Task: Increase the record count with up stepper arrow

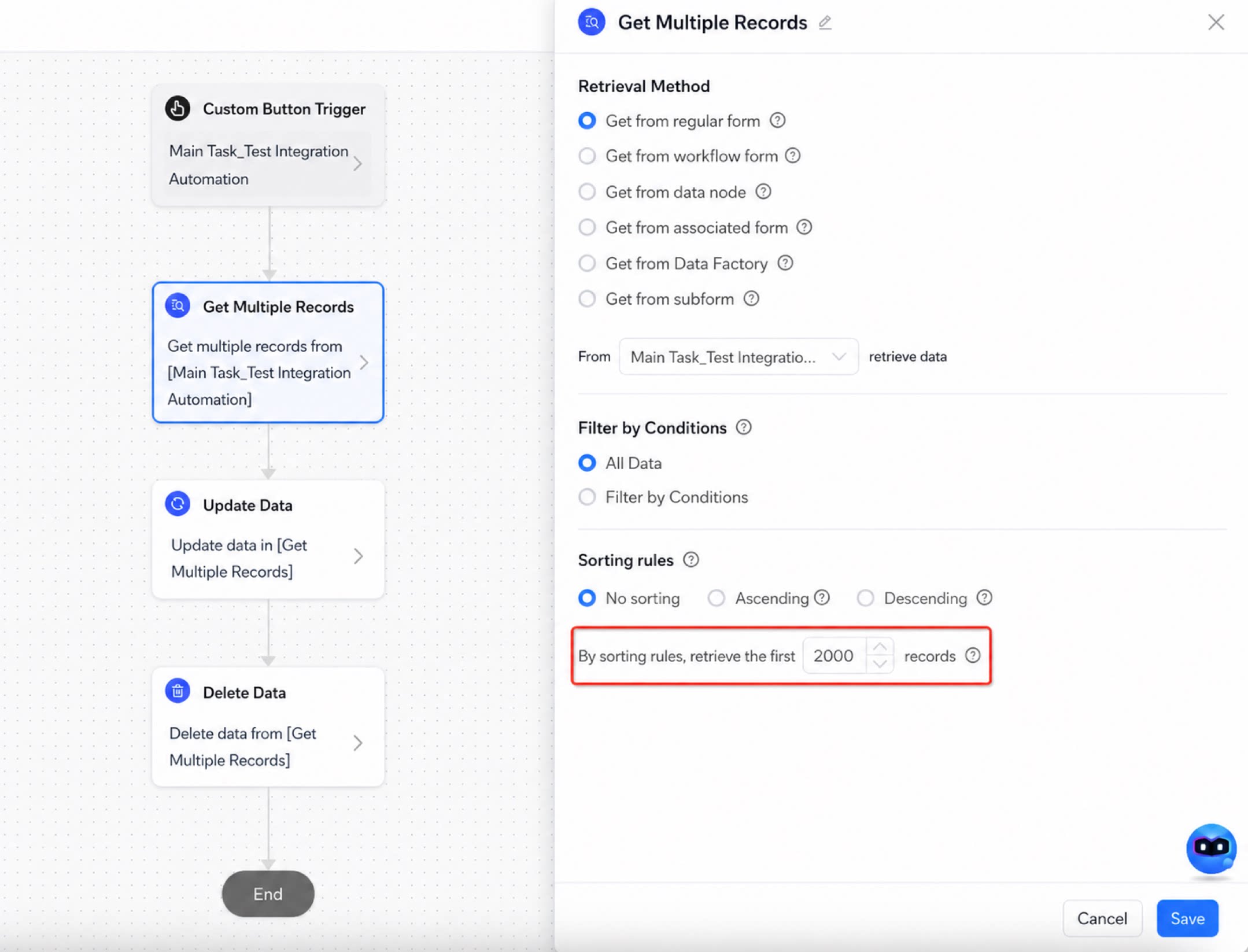Action: click(x=880, y=647)
